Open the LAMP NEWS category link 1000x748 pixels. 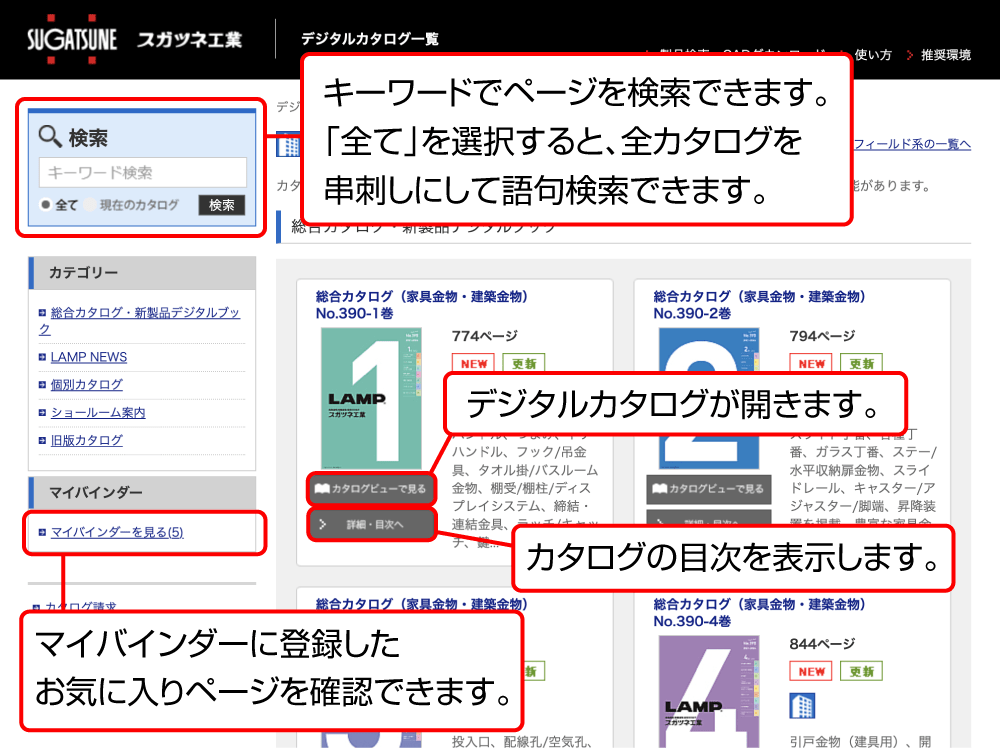click(x=89, y=357)
